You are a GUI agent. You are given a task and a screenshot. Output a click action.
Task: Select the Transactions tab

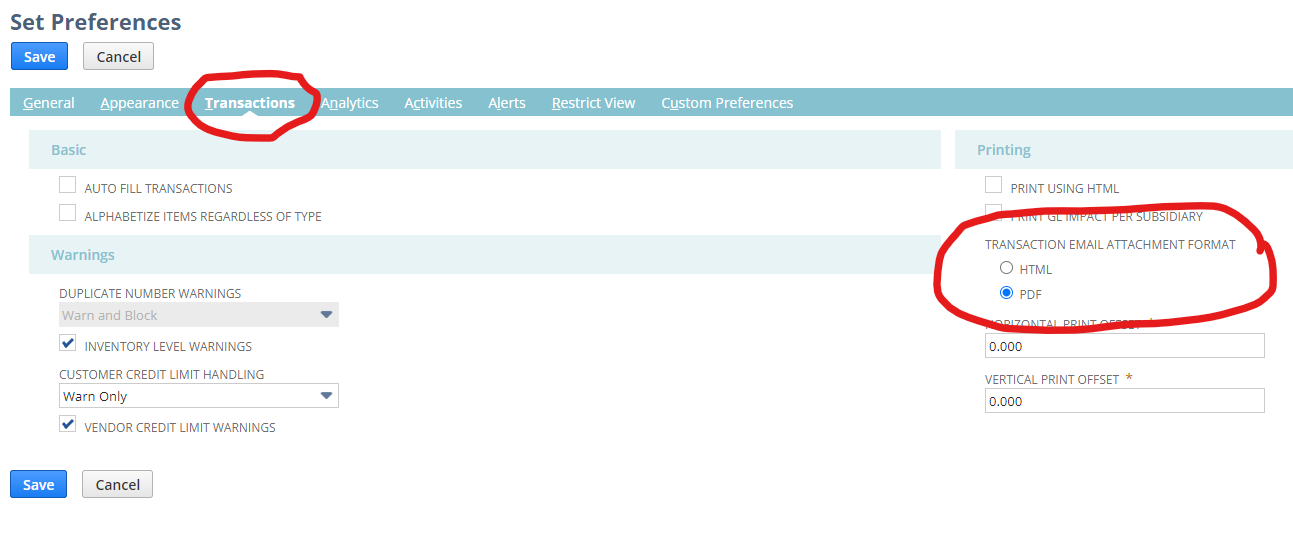tap(250, 103)
